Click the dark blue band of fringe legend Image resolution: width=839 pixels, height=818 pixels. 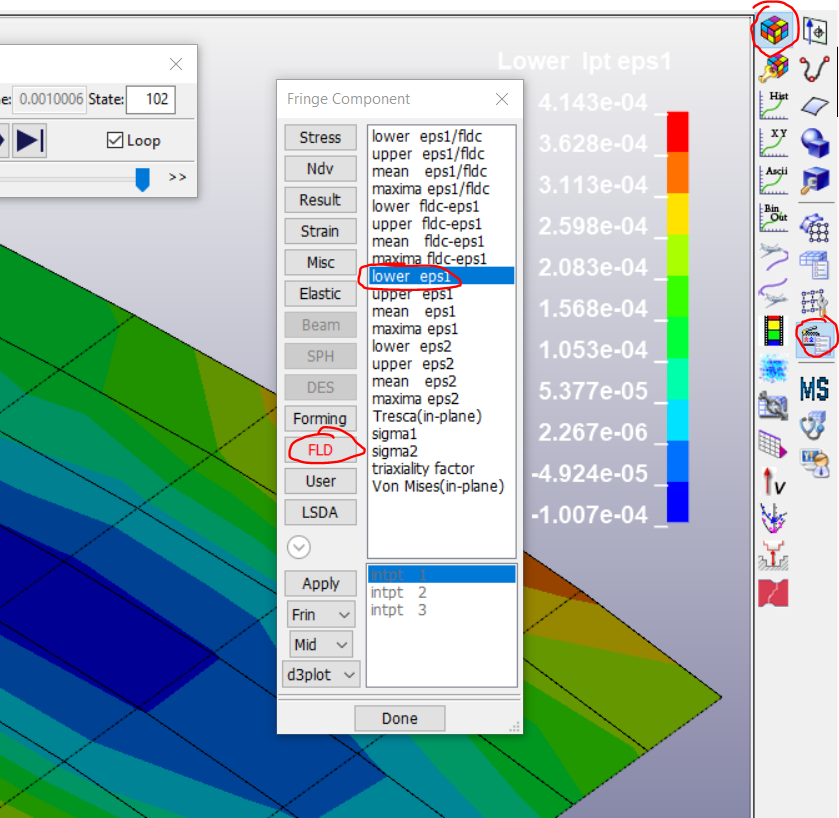pyautogui.click(x=677, y=501)
